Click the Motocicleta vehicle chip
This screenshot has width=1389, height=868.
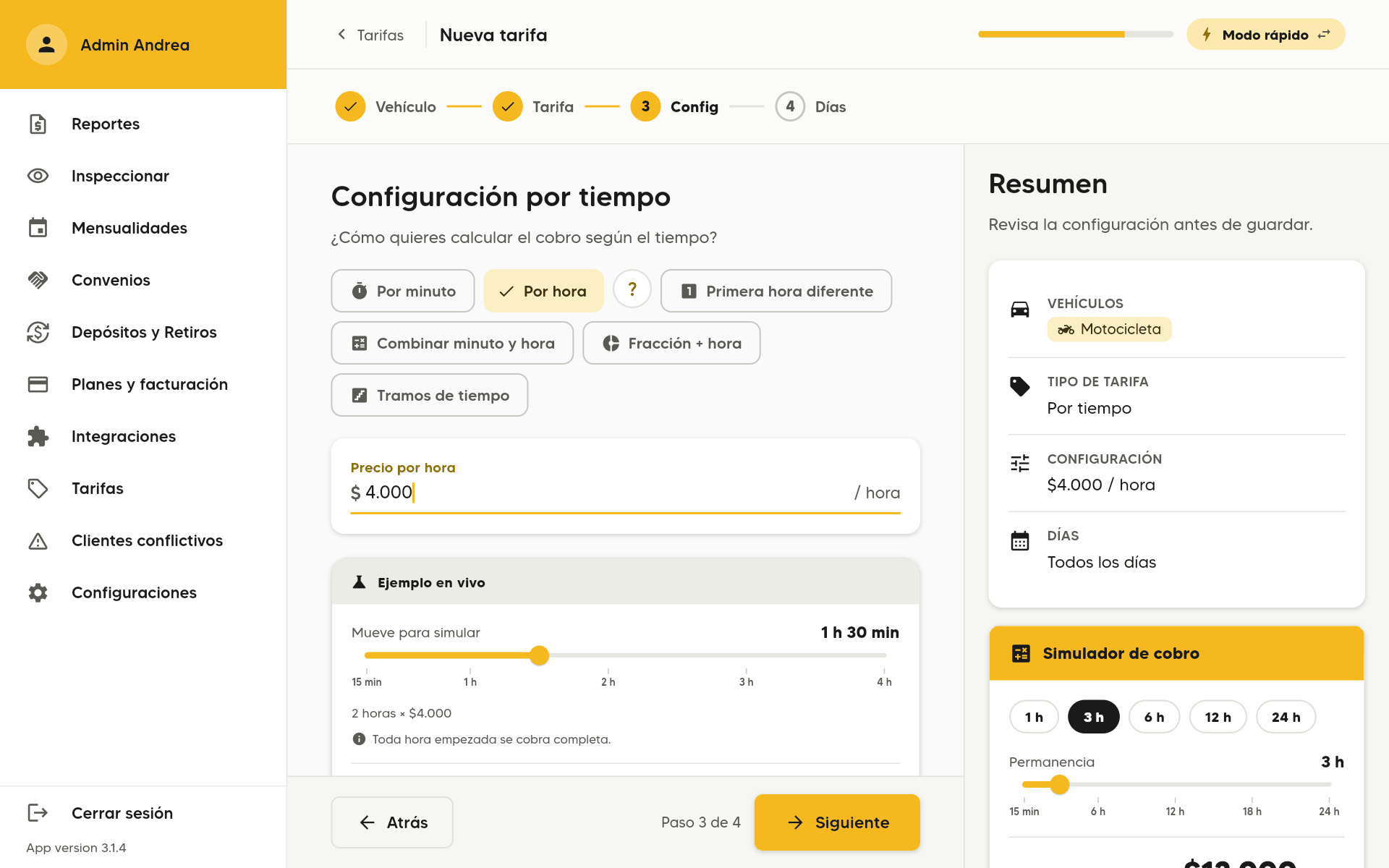tap(1109, 329)
